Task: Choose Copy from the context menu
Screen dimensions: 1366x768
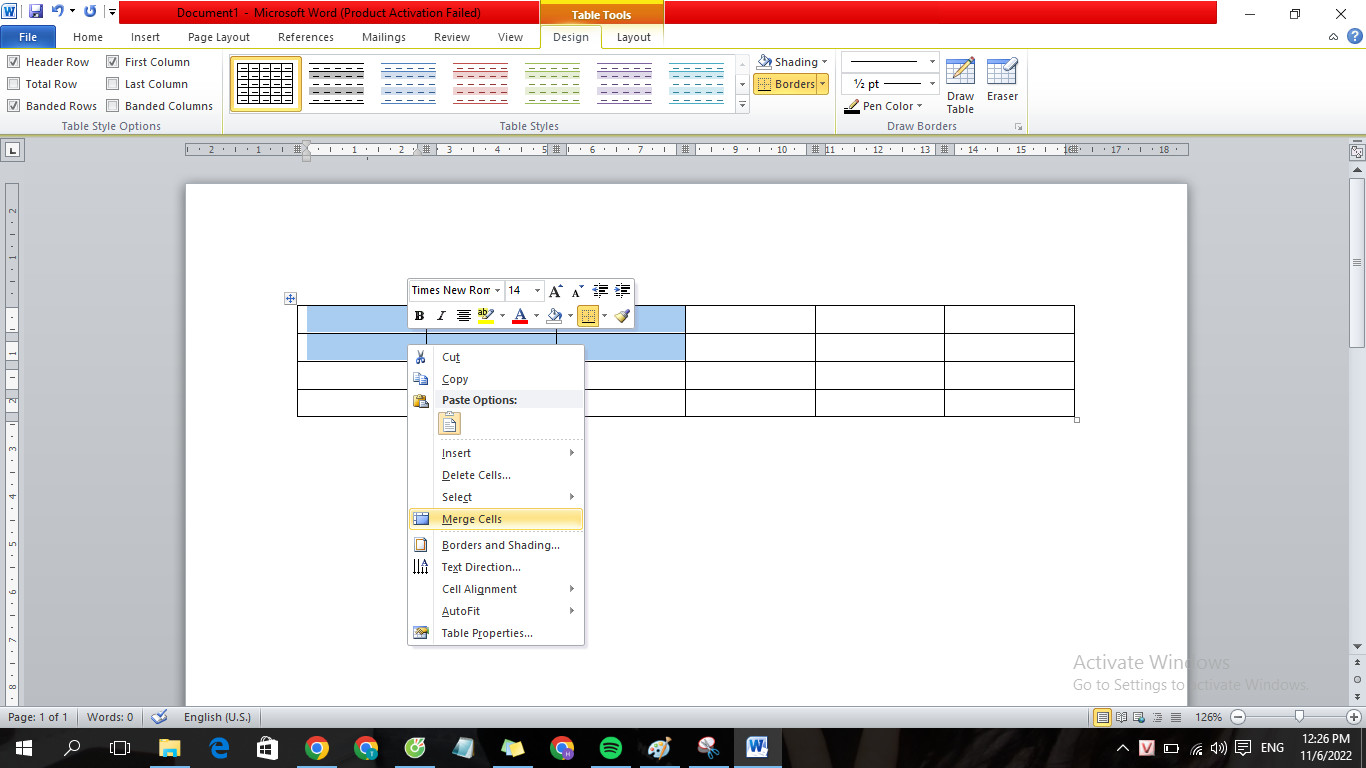Action: click(496, 379)
